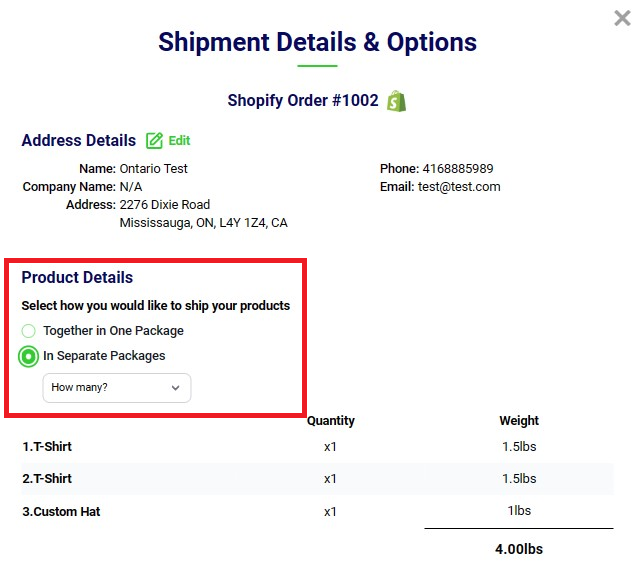Click the 2276 Dixie Road address line
The height and width of the screenshot is (583, 636).
(x=164, y=205)
